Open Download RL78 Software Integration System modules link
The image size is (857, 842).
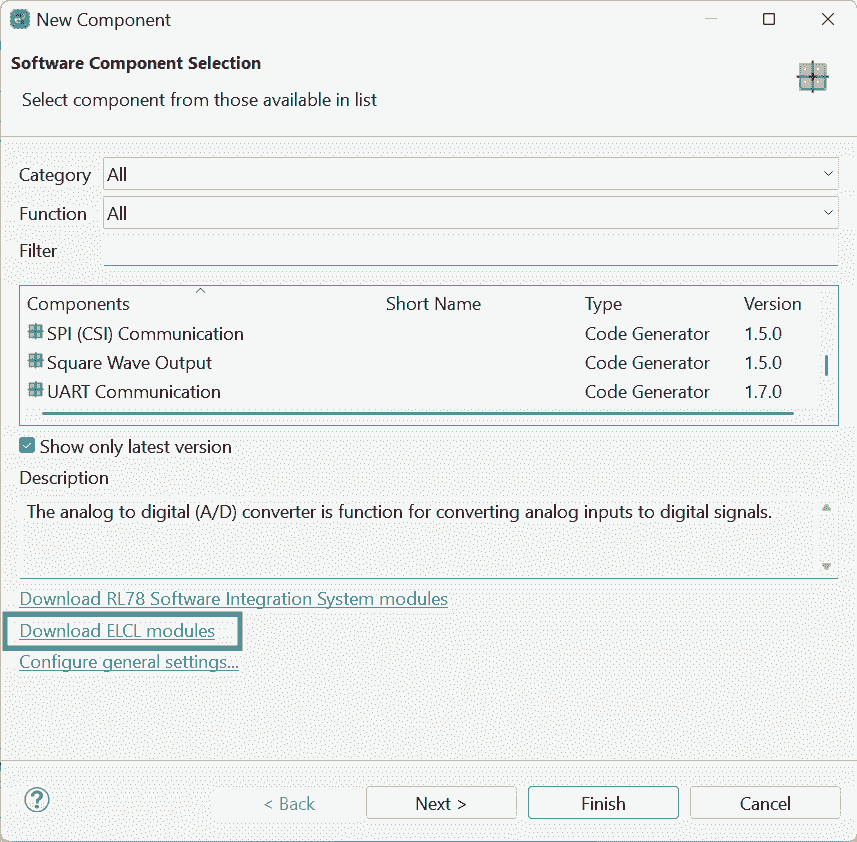click(x=233, y=599)
